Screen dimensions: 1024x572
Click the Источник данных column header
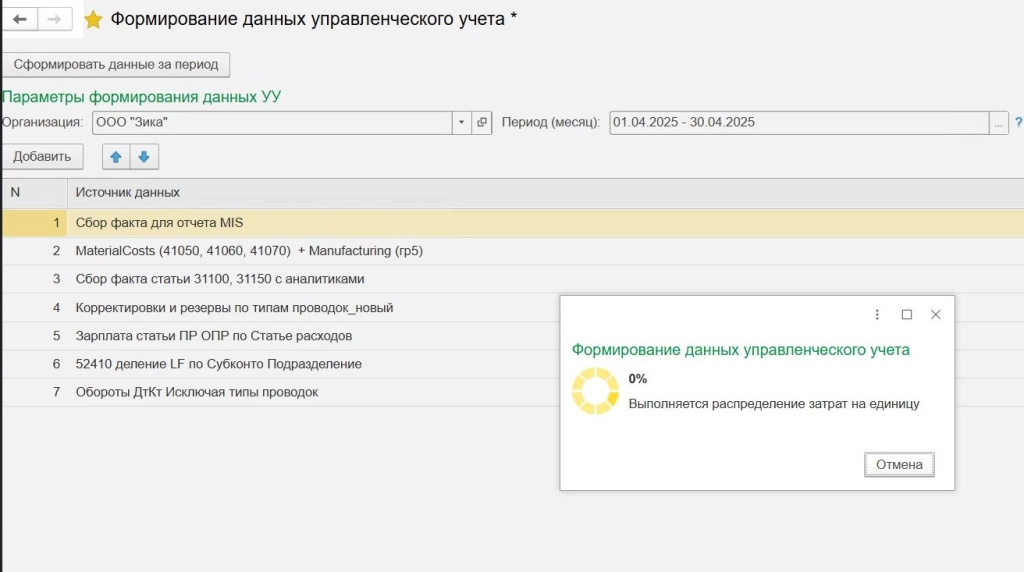[545, 193]
